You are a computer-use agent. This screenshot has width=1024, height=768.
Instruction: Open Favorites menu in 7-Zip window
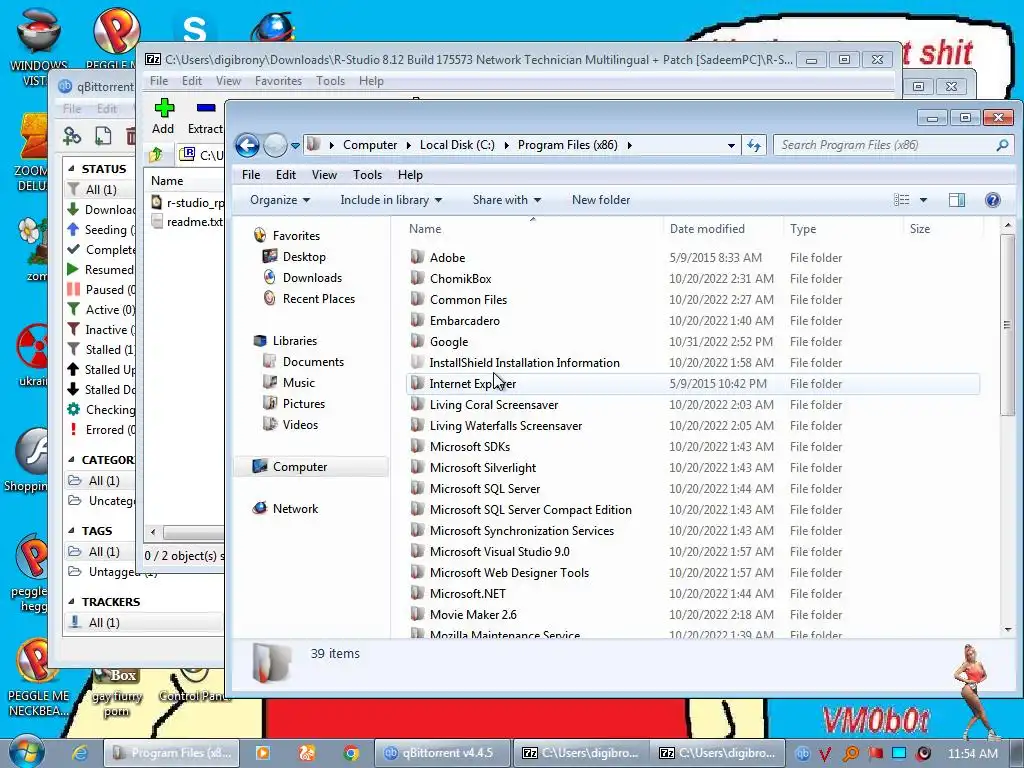coord(278,81)
